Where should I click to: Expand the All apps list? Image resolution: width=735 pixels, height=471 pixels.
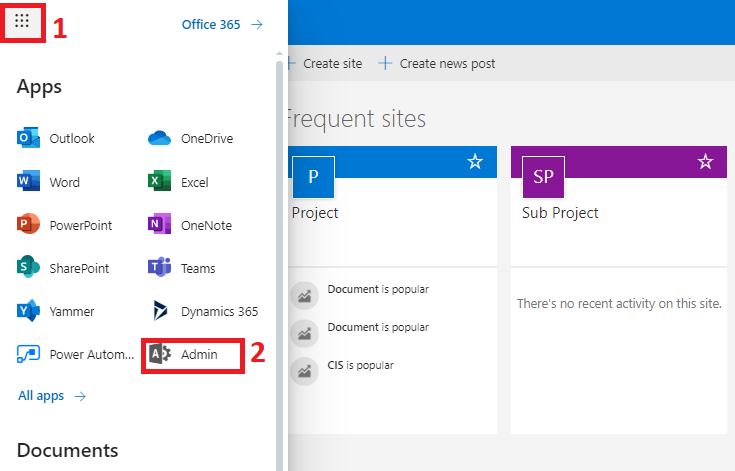[x=51, y=396]
